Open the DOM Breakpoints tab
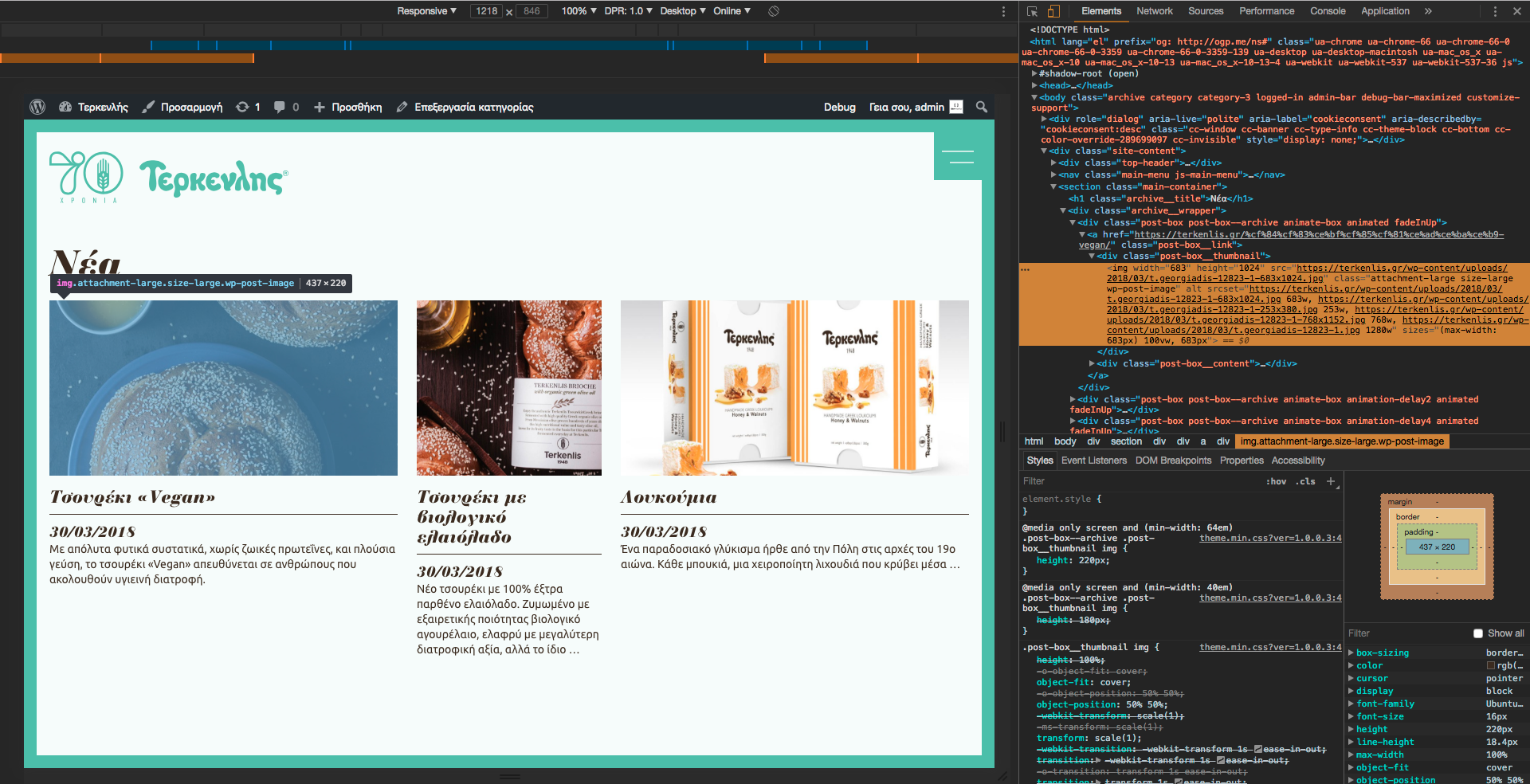 (1173, 461)
